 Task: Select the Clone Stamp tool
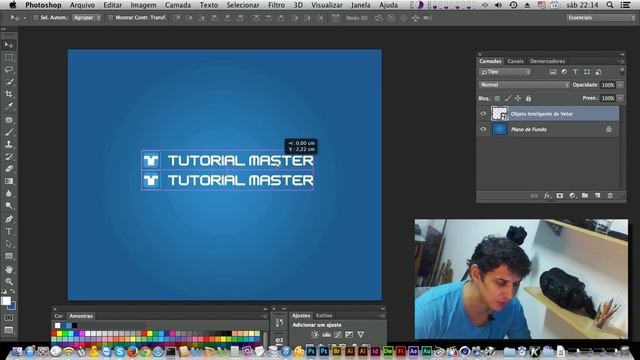pos(9,144)
